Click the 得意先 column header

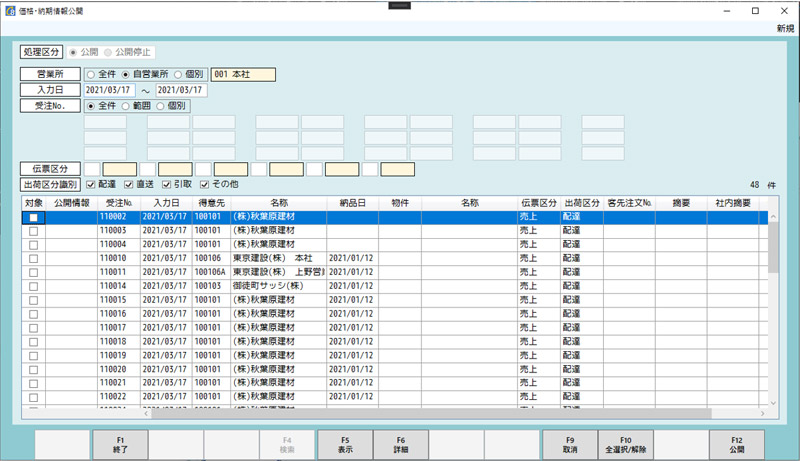(x=212, y=203)
